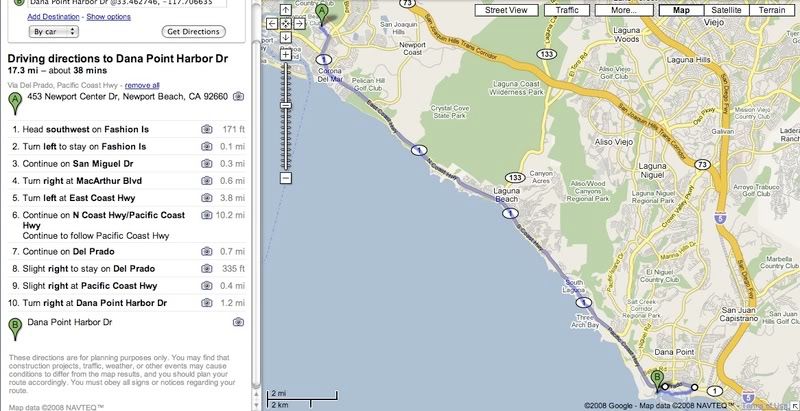This screenshot has width=800, height=411.
Task: Click destination marker B on the map
Action: pyautogui.click(x=658, y=382)
